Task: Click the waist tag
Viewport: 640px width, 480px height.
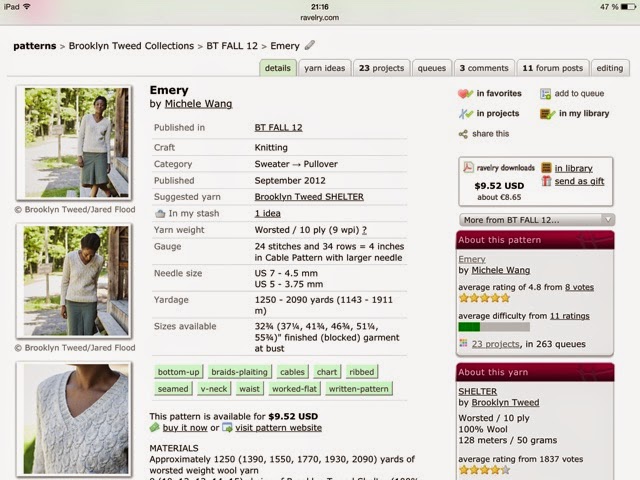Action: coord(249,389)
